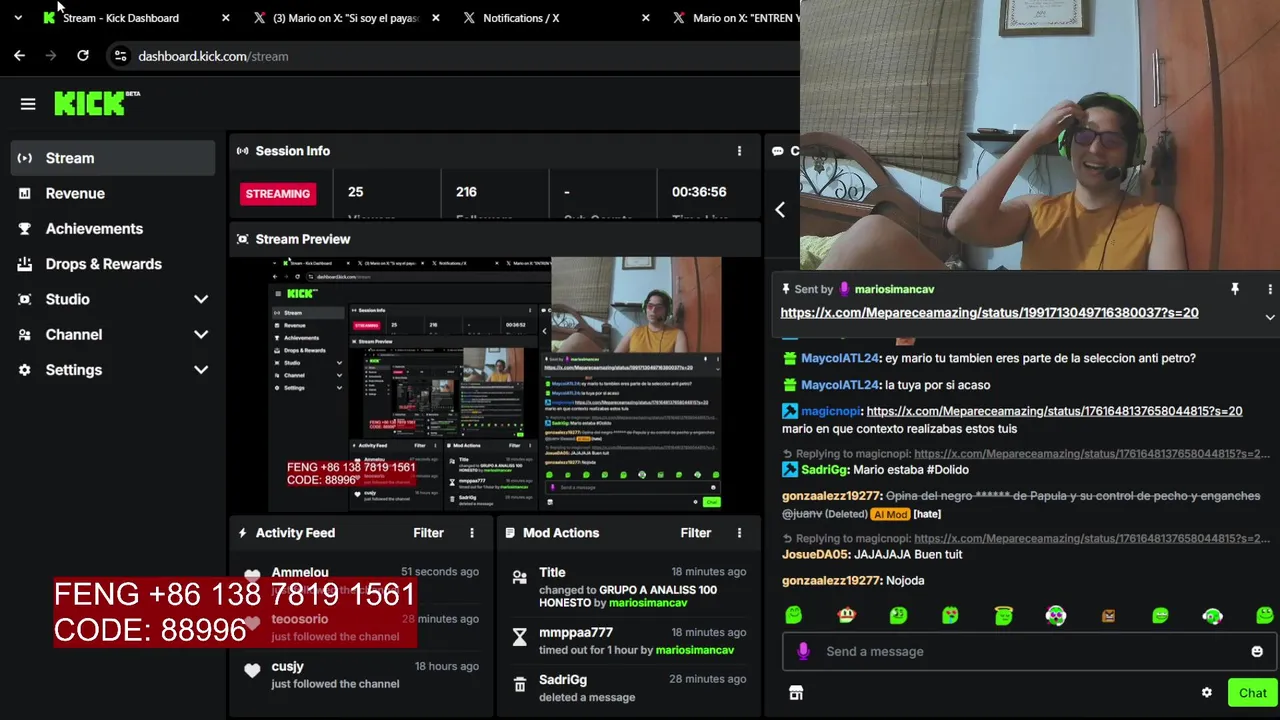Open the Activity Feed Filter
The width and height of the screenshot is (1280, 720).
(428, 533)
